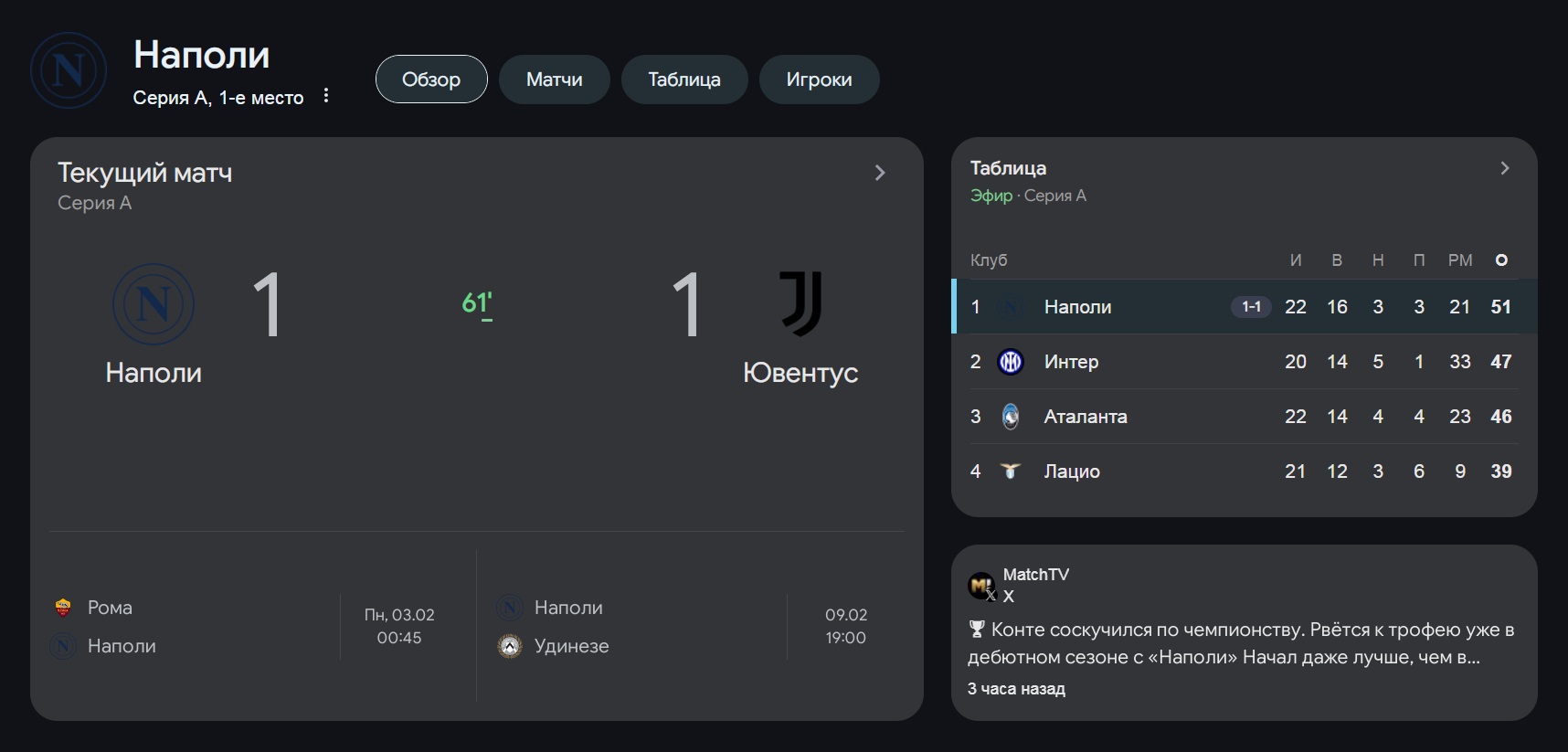Click Lazio's 39 points value
This screenshot has height=752, width=1568.
(x=1501, y=471)
